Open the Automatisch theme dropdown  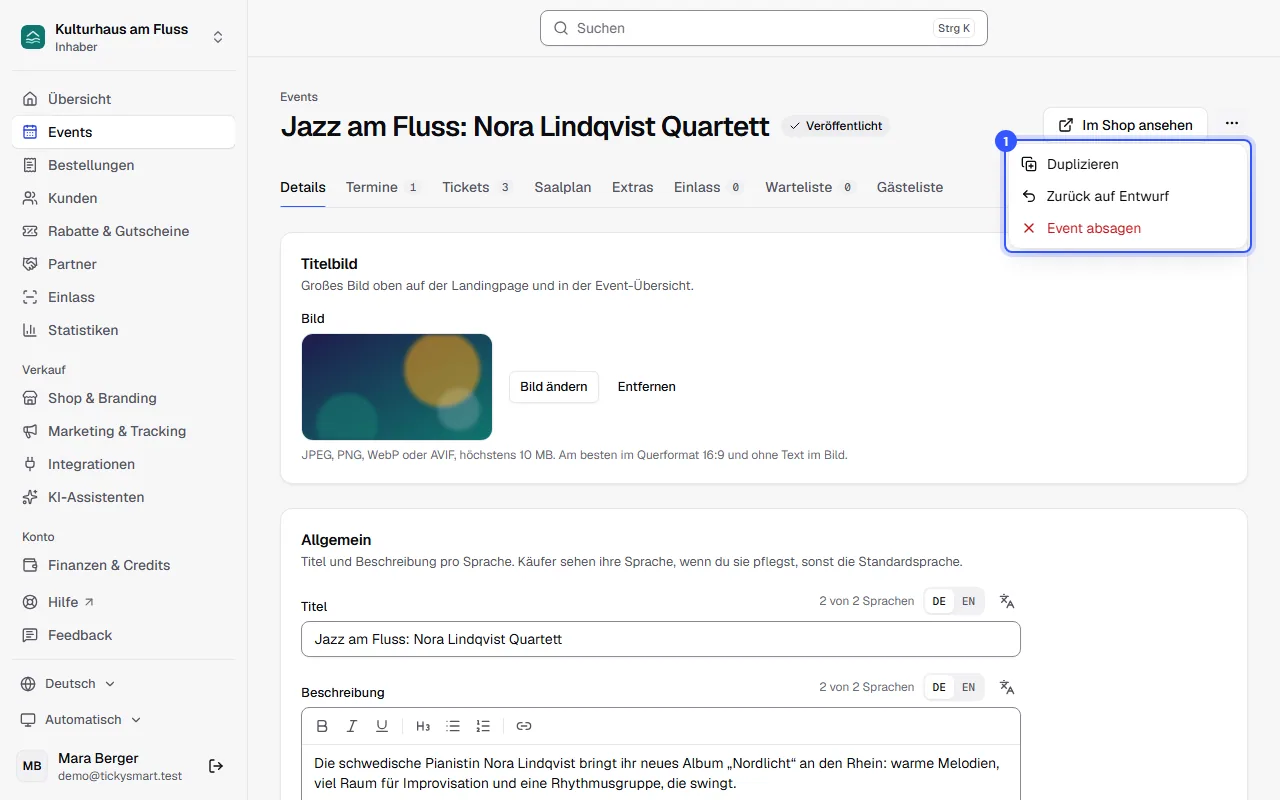pyautogui.click(x=80, y=720)
